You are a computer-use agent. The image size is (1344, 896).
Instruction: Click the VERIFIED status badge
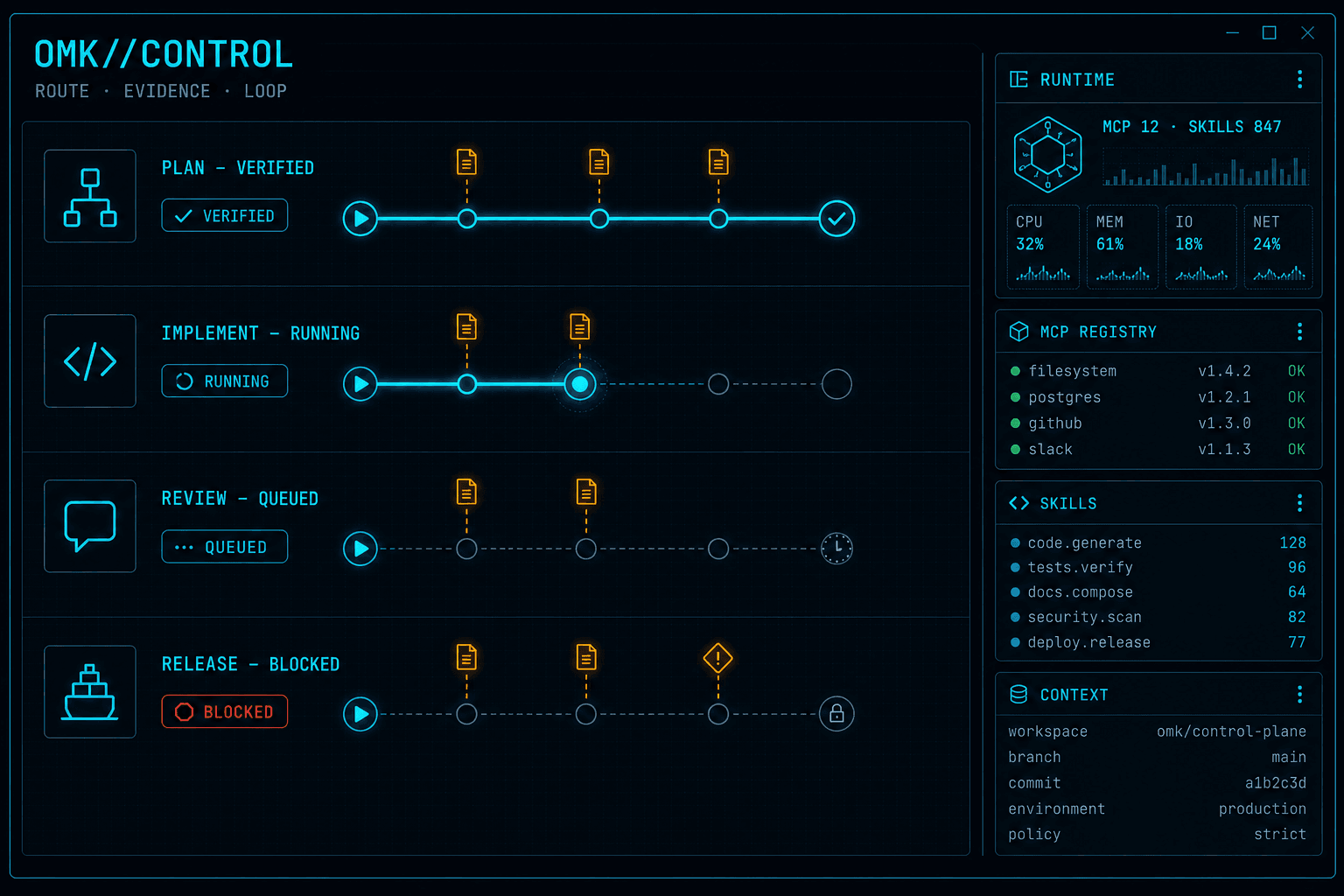(225, 215)
